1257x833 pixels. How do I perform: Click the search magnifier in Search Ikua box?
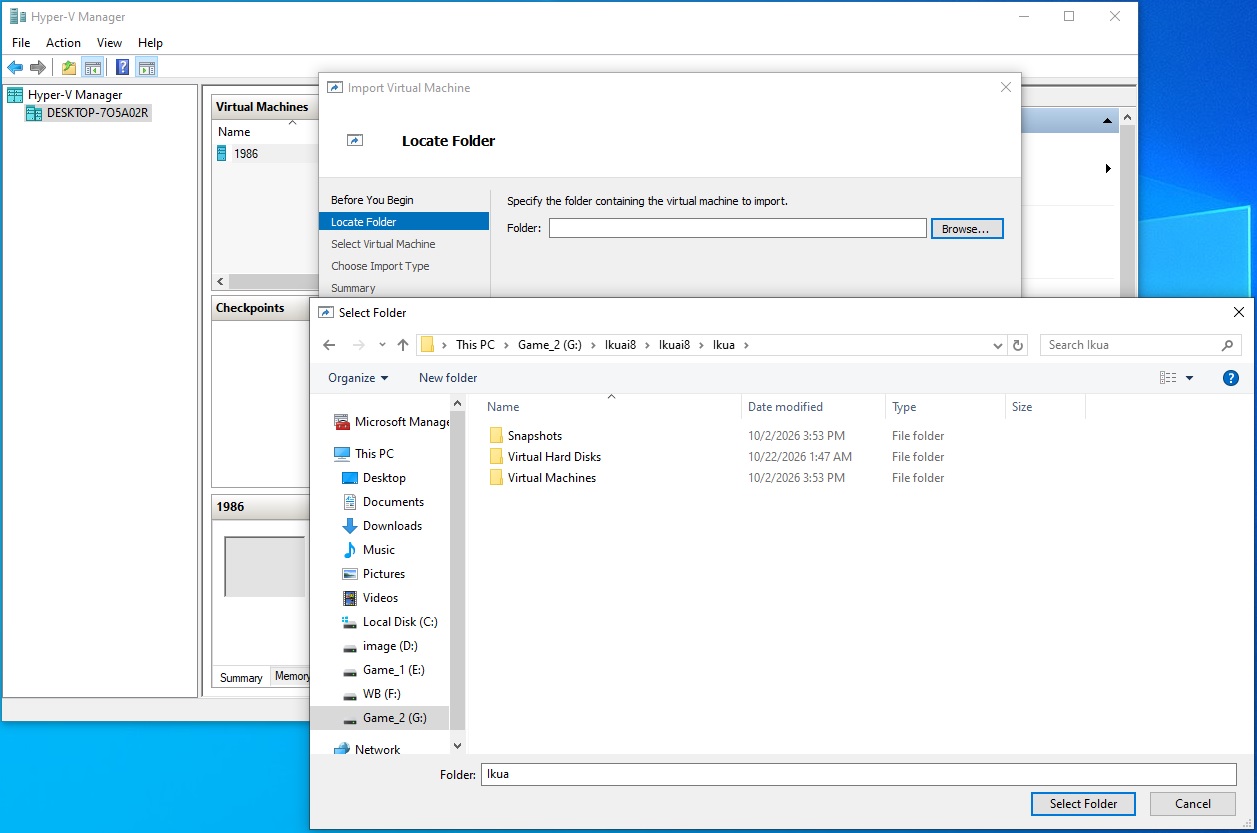click(1227, 345)
